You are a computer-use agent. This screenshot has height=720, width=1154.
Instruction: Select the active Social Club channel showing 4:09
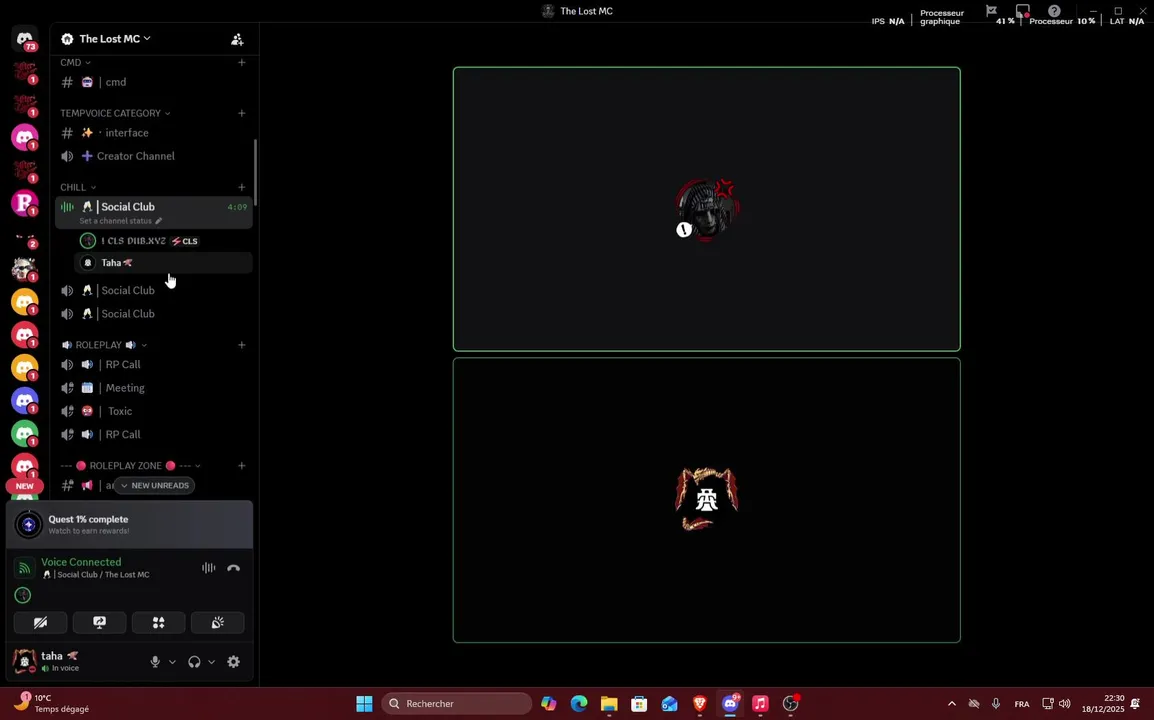154,212
